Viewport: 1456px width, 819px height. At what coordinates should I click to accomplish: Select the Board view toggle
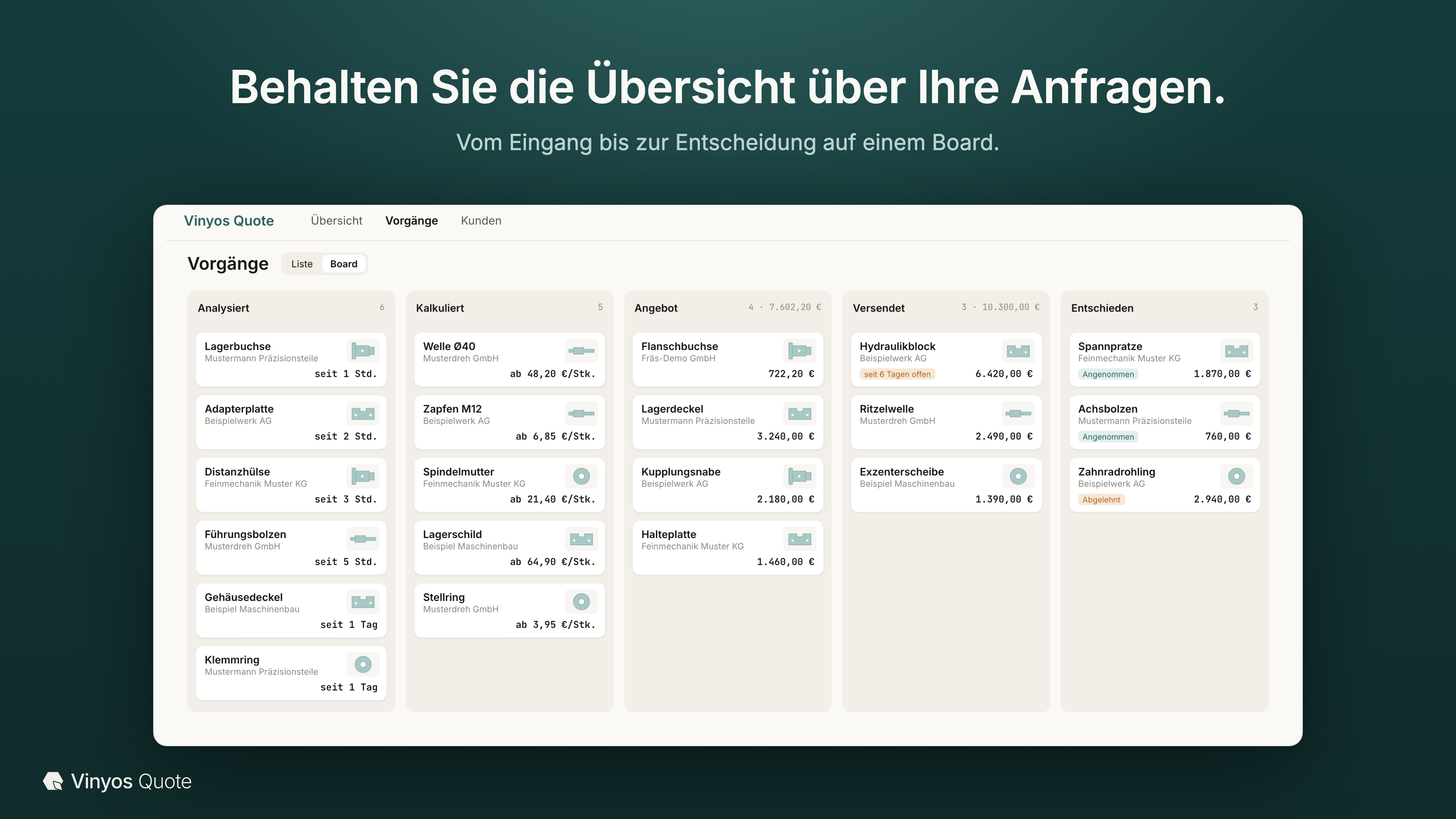click(x=344, y=264)
